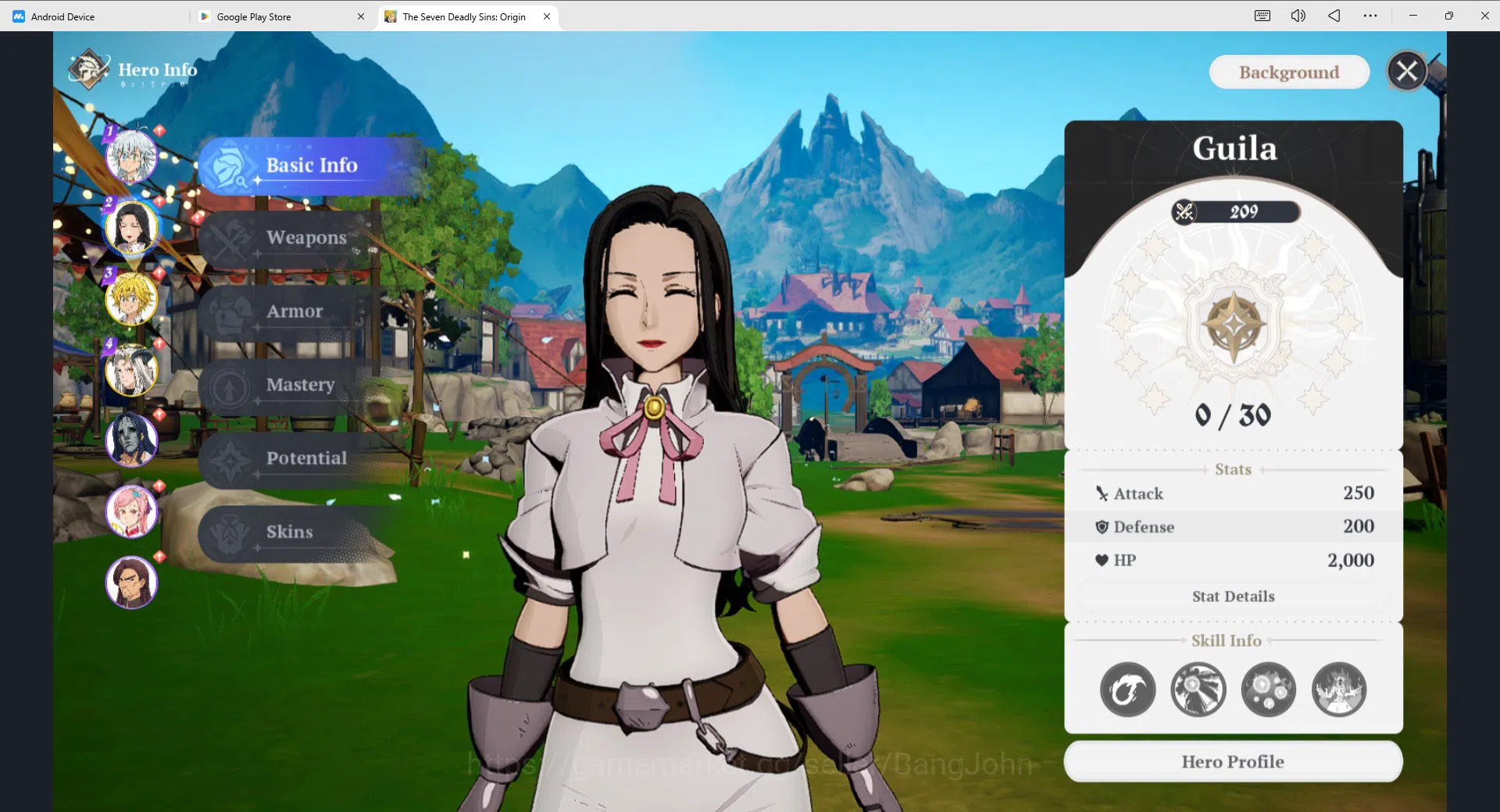View the fourth skill ultimate icon
Image resolution: width=1500 pixels, height=812 pixels.
click(1339, 689)
